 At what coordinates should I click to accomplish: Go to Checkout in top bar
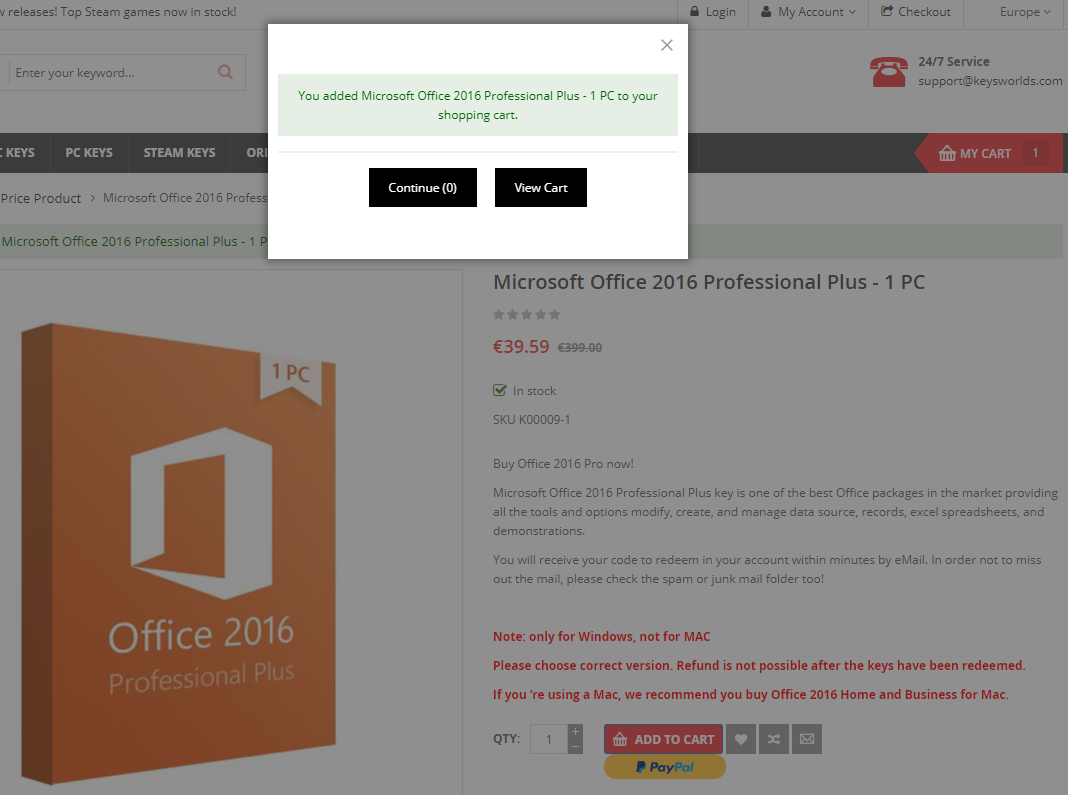coord(915,12)
